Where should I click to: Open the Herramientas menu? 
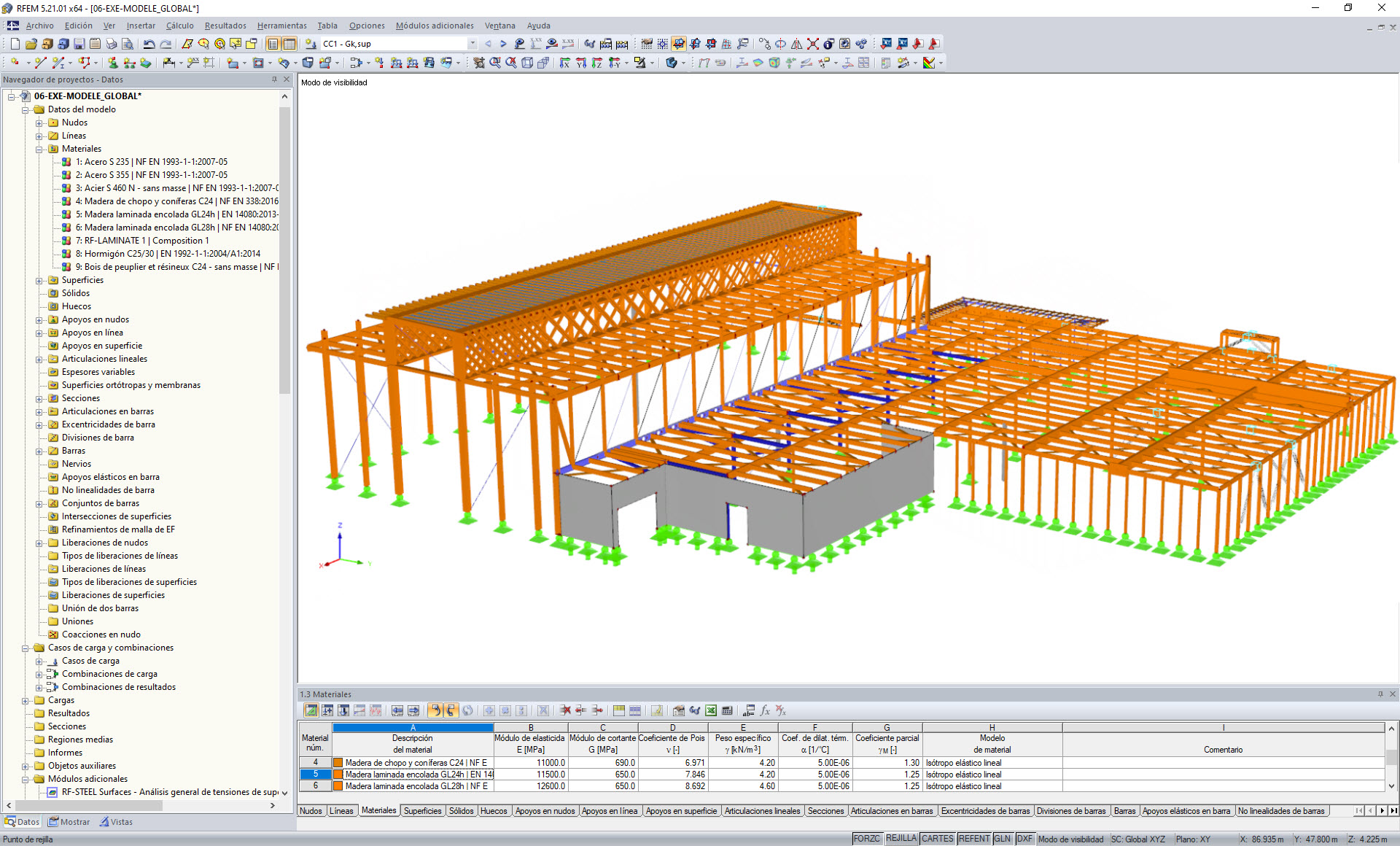coord(282,26)
